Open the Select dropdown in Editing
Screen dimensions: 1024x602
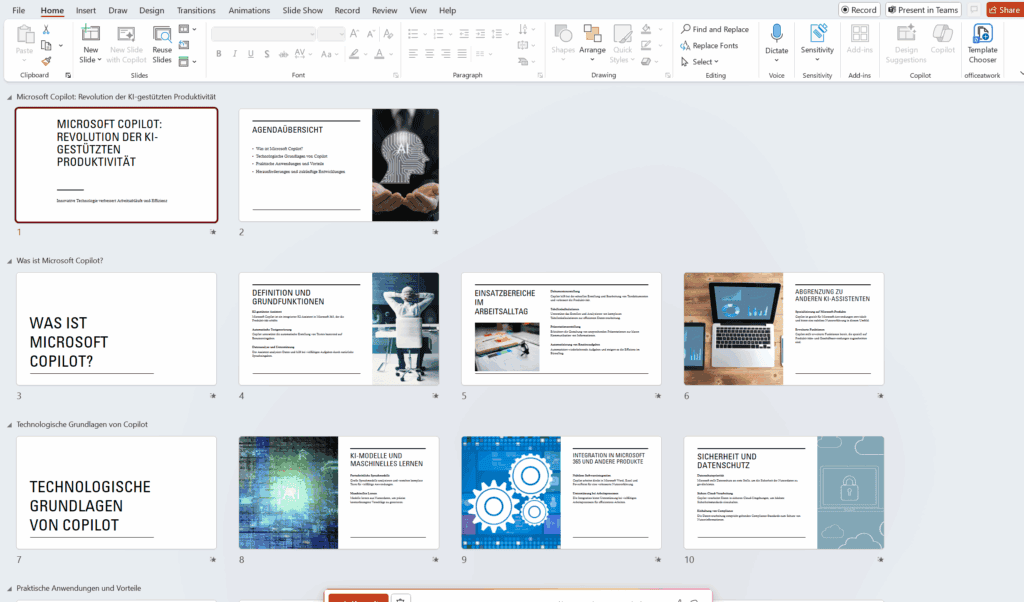click(x=699, y=61)
